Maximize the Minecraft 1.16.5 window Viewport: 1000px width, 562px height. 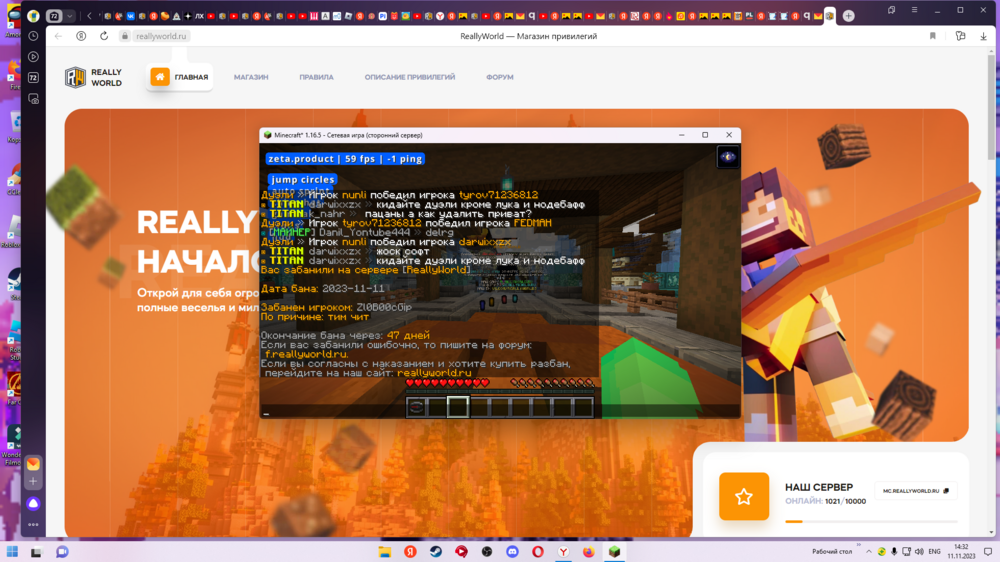pyautogui.click(x=705, y=135)
